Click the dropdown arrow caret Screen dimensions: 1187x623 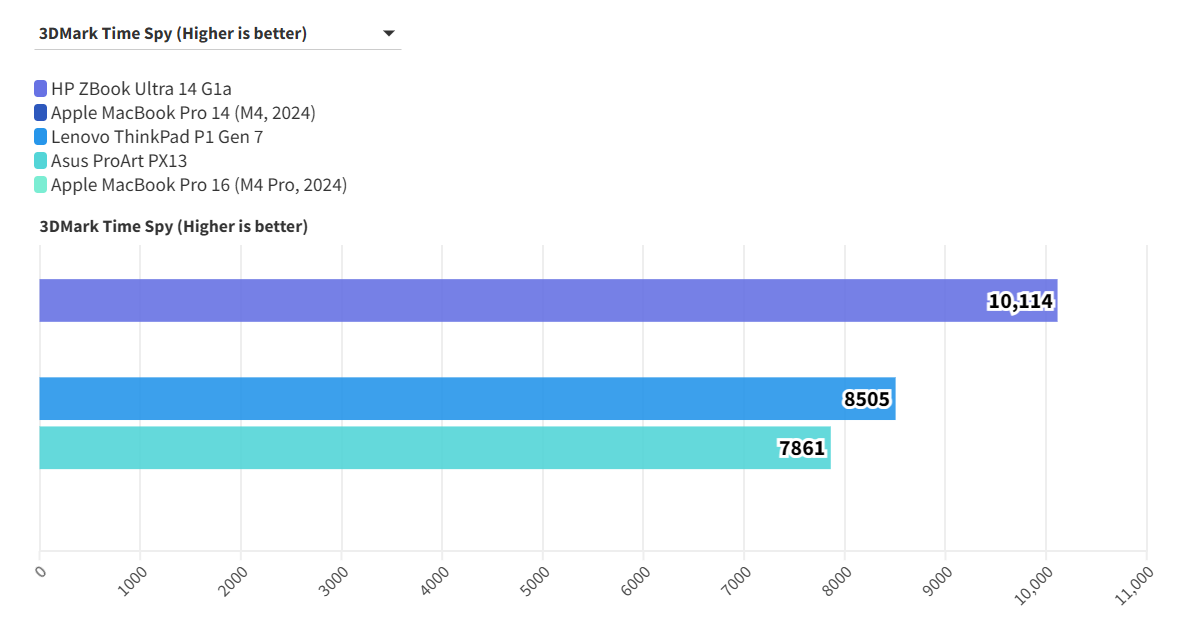(x=389, y=34)
